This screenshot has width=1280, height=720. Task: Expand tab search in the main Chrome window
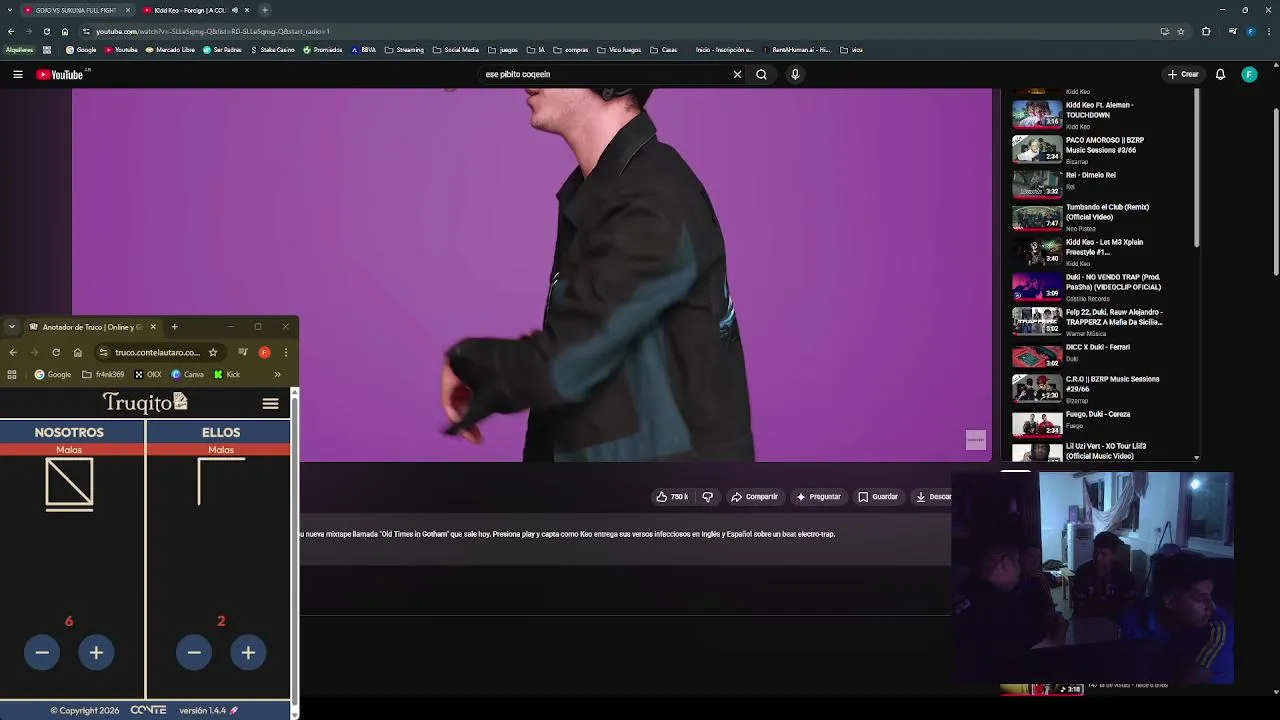10,10
